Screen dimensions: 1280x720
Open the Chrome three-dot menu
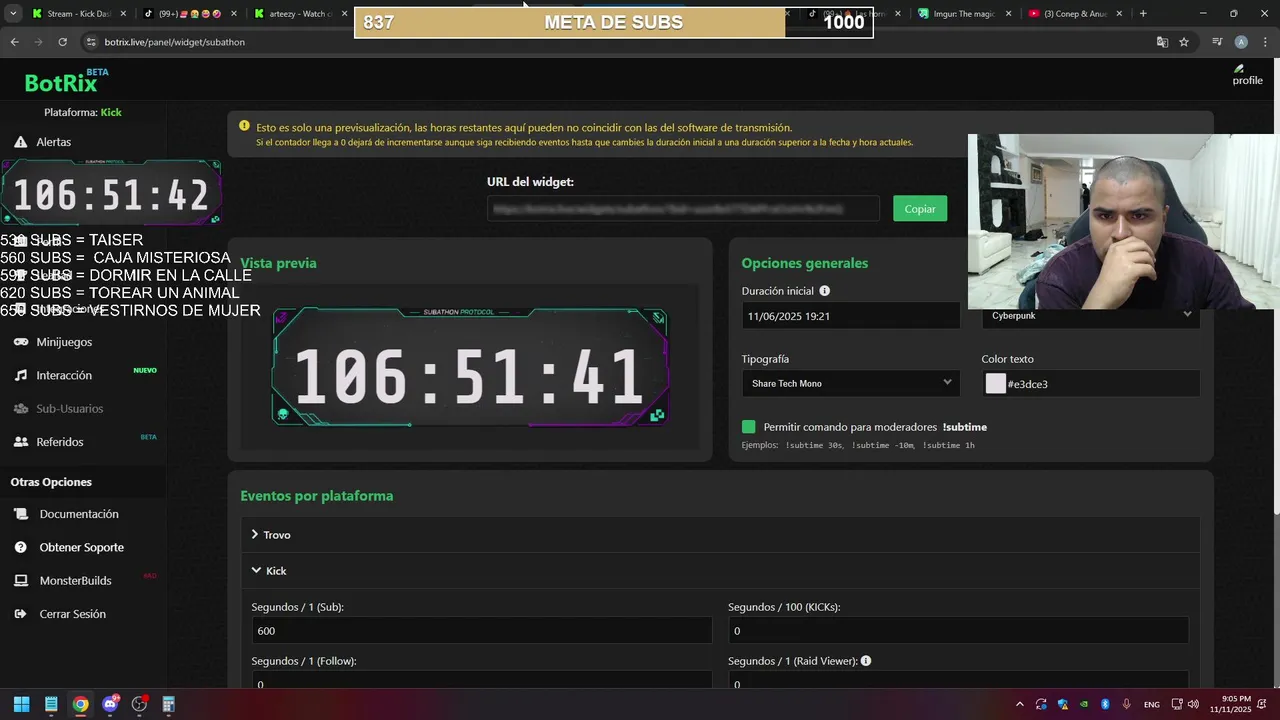(x=1264, y=42)
